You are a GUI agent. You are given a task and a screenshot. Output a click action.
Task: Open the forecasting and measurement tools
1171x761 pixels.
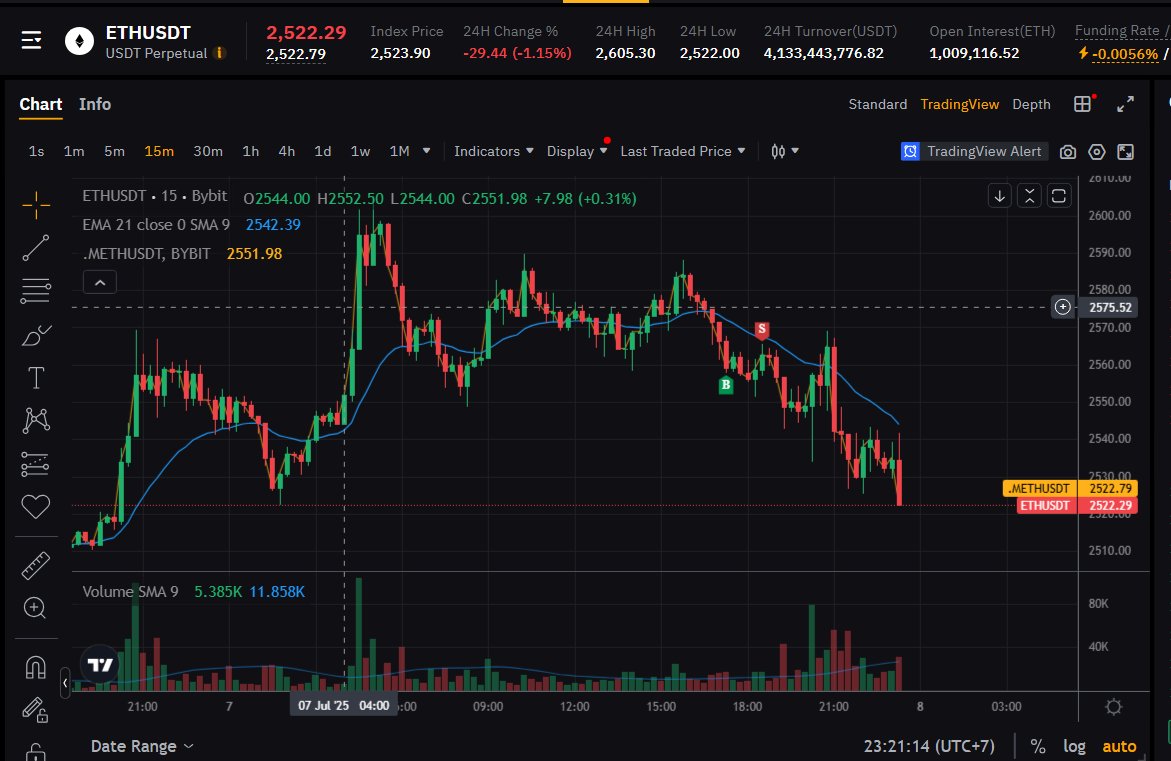tap(35, 465)
